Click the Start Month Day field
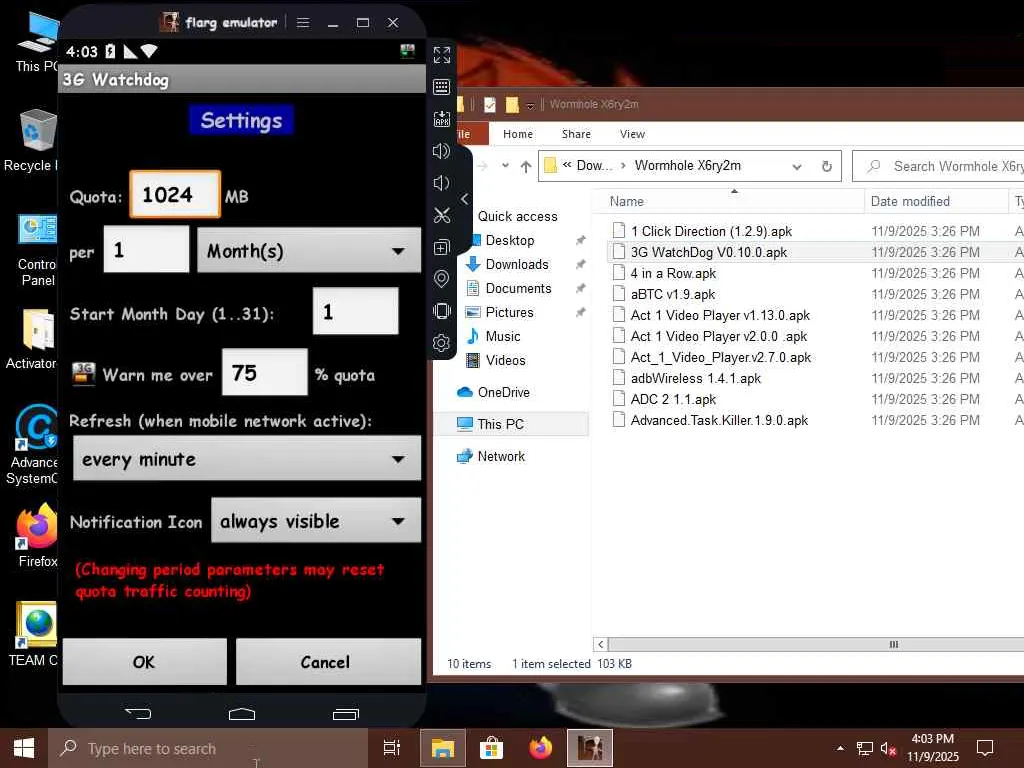The width and height of the screenshot is (1024, 768). click(x=355, y=311)
